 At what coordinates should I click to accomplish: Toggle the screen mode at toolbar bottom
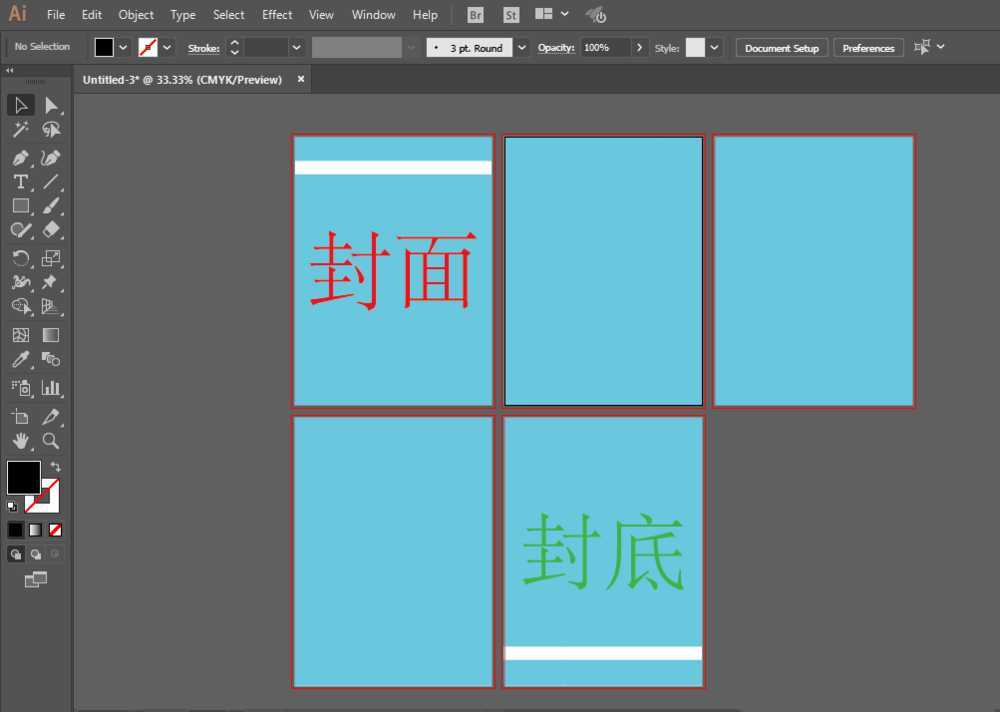point(36,578)
